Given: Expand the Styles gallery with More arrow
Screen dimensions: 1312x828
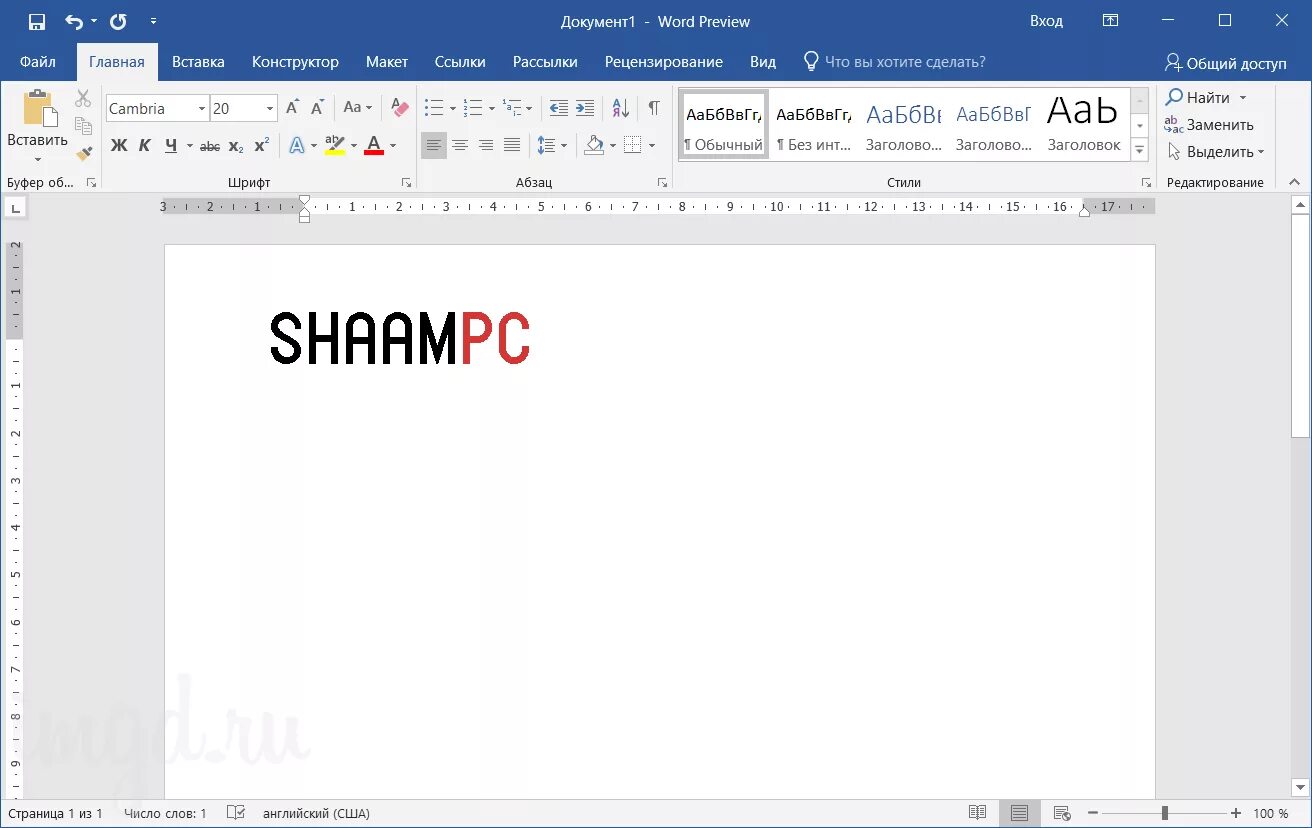Looking at the screenshot, I should pos(1140,150).
